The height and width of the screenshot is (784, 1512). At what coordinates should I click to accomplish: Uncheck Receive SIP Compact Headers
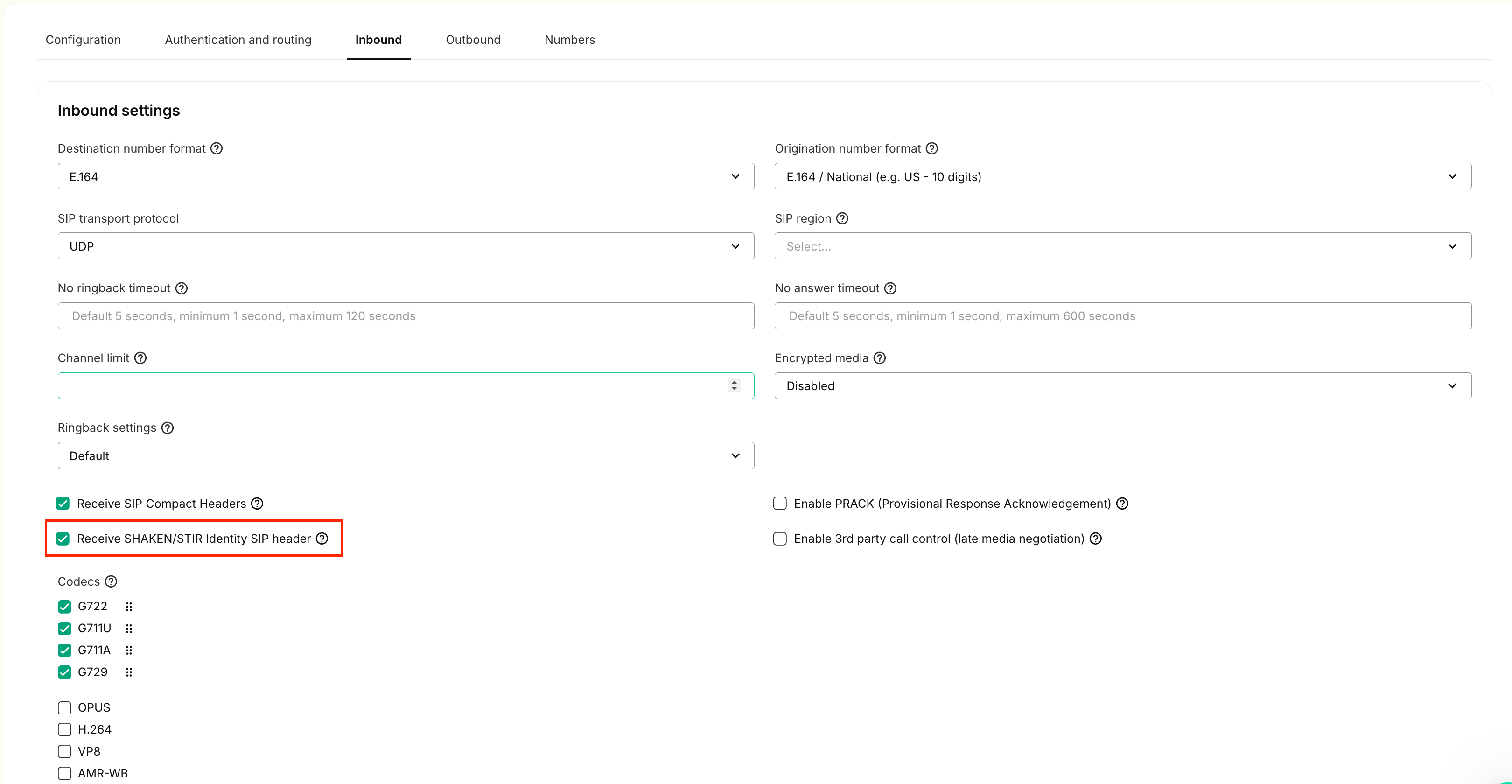63,503
